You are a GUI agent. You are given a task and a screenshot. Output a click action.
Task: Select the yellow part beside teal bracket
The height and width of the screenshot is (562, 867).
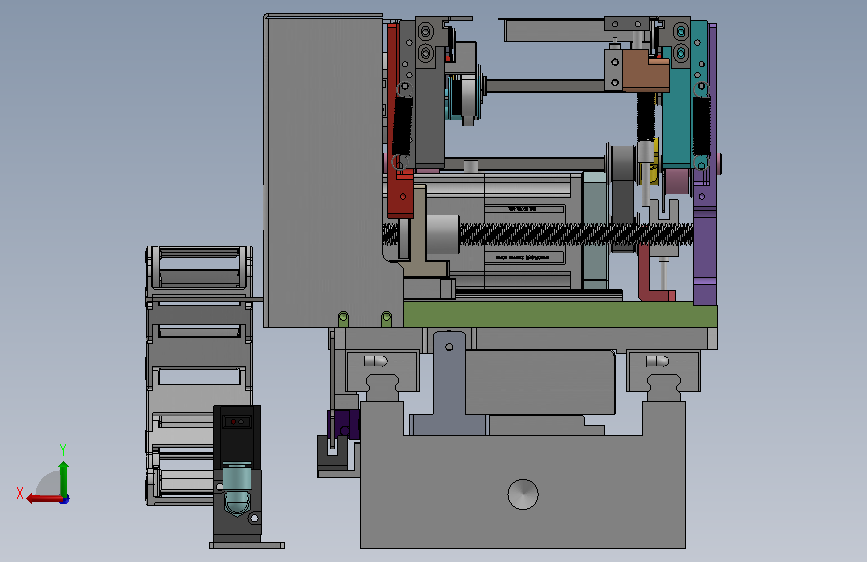653,162
